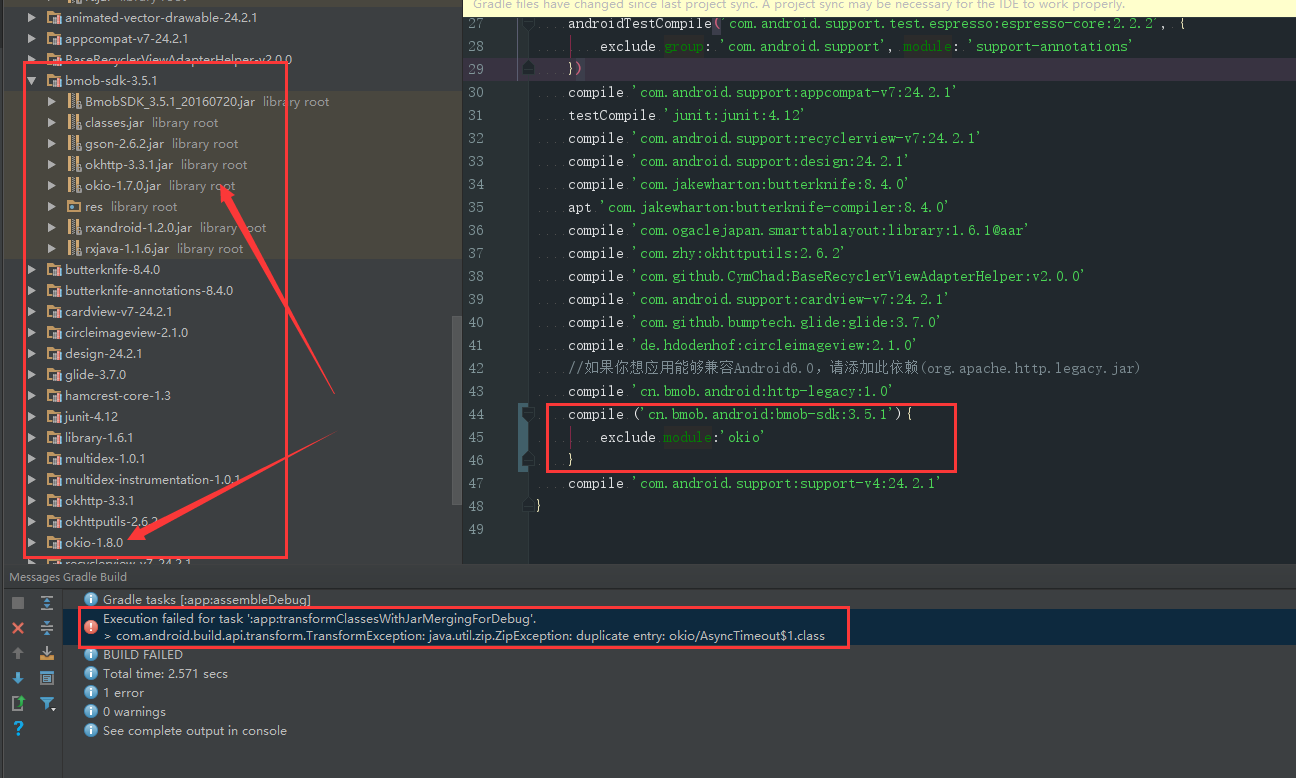Screen dimensions: 1296x778
Task: Click the 'See complete output in console' message
Action: (194, 731)
